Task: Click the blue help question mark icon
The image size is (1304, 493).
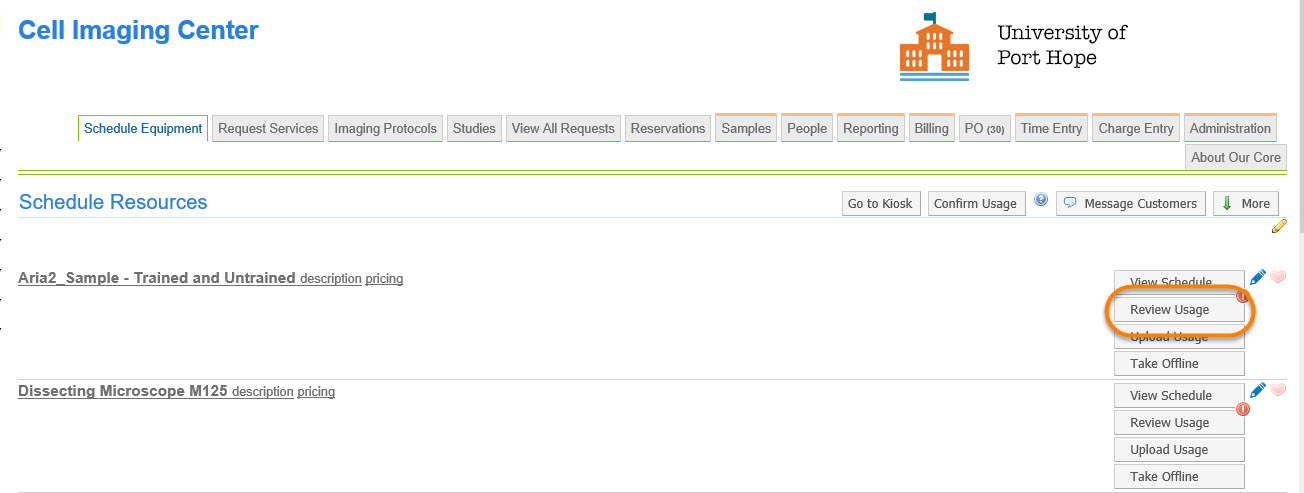Action: tap(1041, 200)
